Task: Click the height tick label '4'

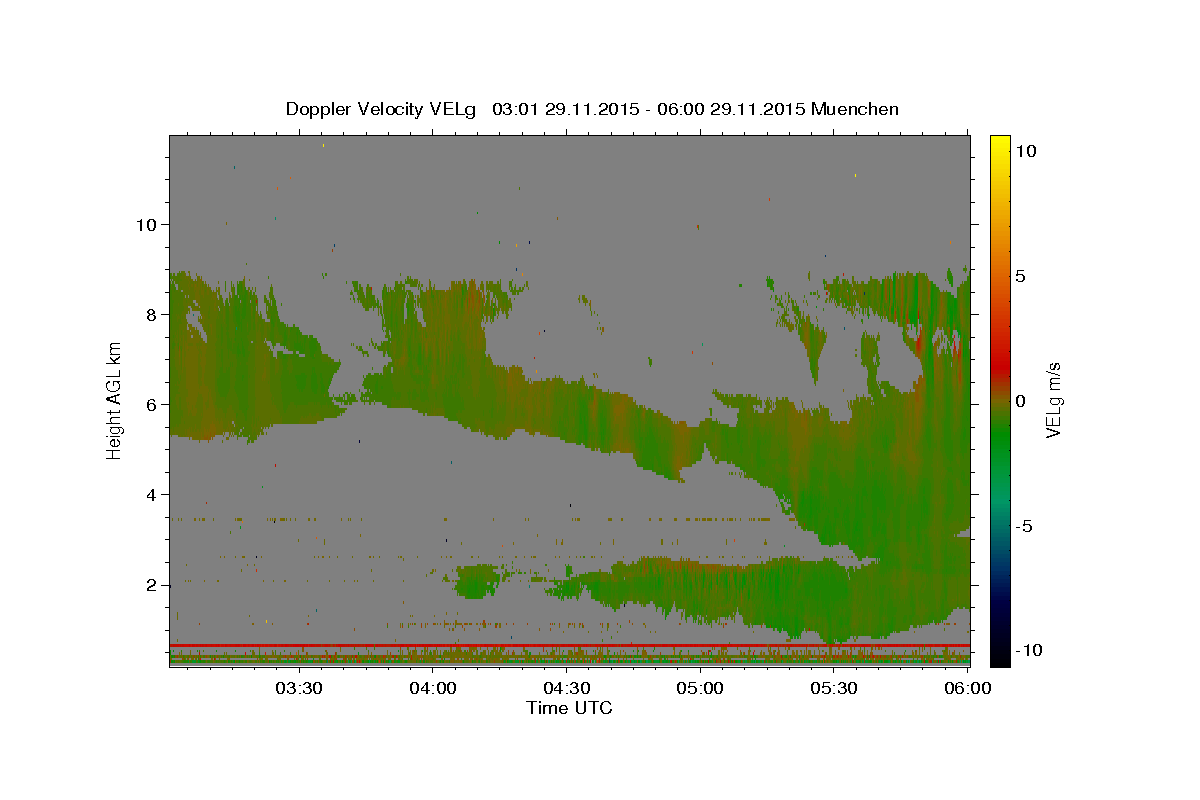Action: [149, 494]
